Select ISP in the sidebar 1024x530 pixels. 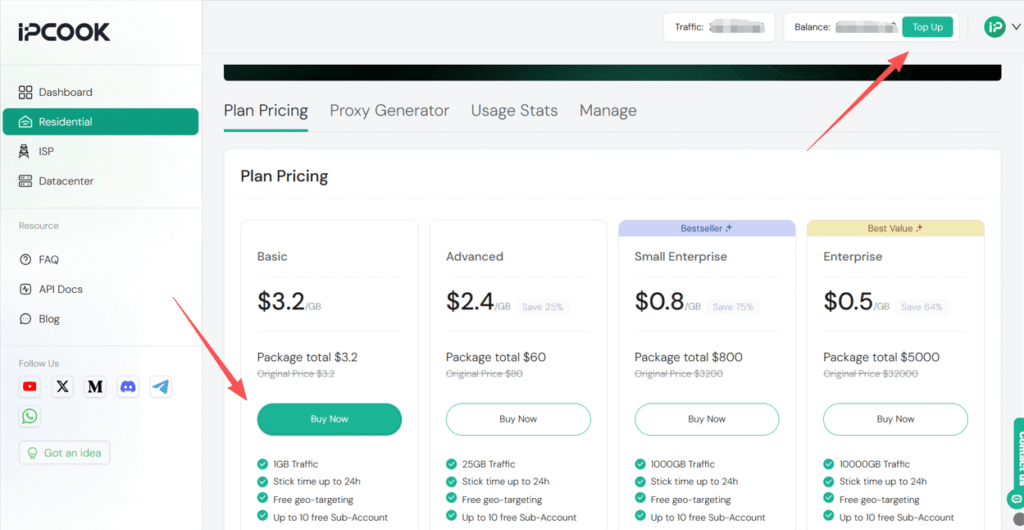(46, 151)
